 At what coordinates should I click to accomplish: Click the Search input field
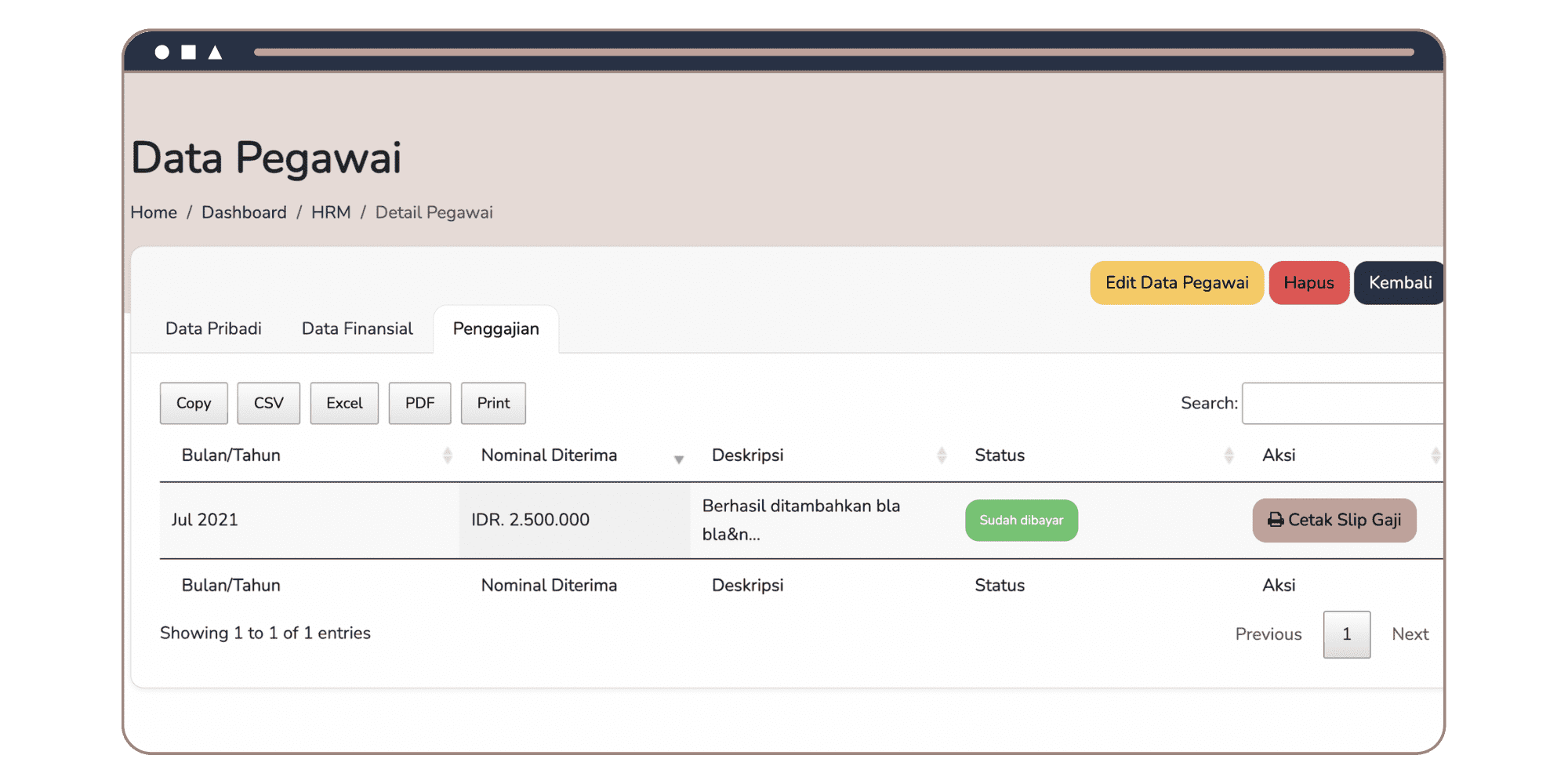1342,403
